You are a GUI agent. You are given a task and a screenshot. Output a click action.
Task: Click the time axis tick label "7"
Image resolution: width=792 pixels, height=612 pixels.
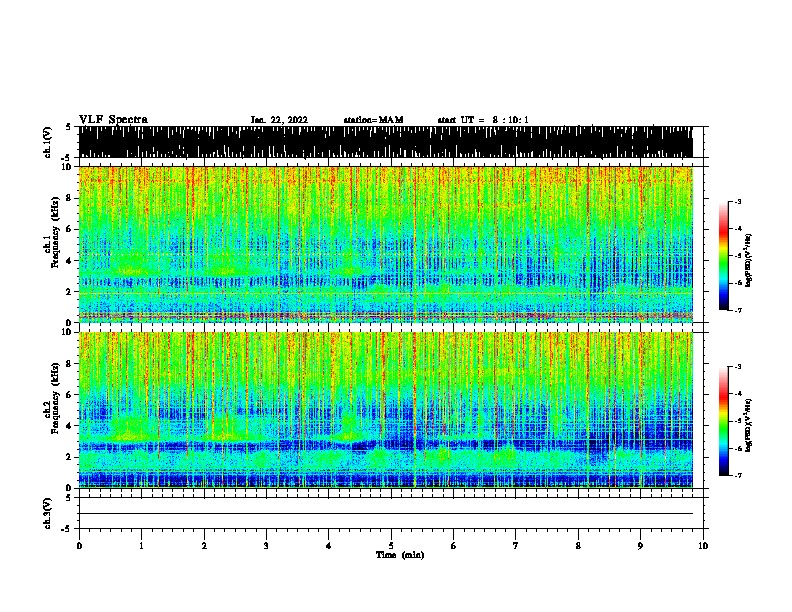coord(516,546)
